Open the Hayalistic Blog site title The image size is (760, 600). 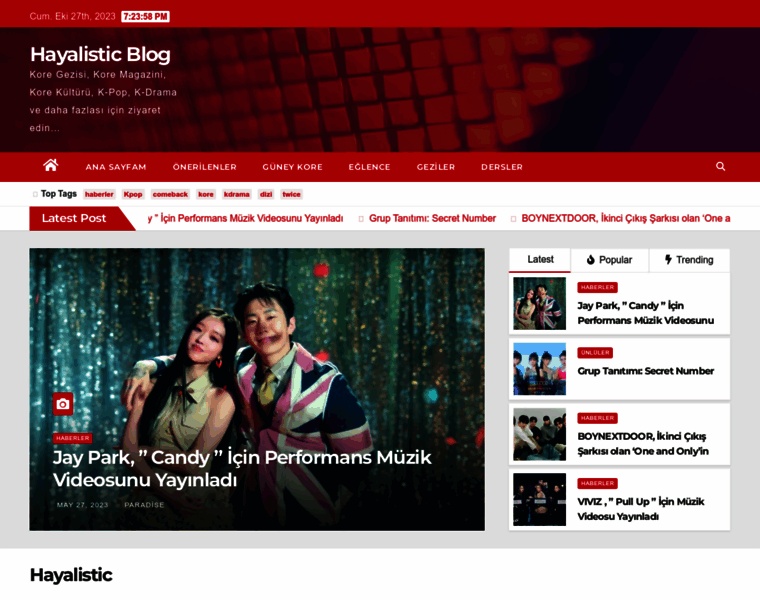point(100,54)
